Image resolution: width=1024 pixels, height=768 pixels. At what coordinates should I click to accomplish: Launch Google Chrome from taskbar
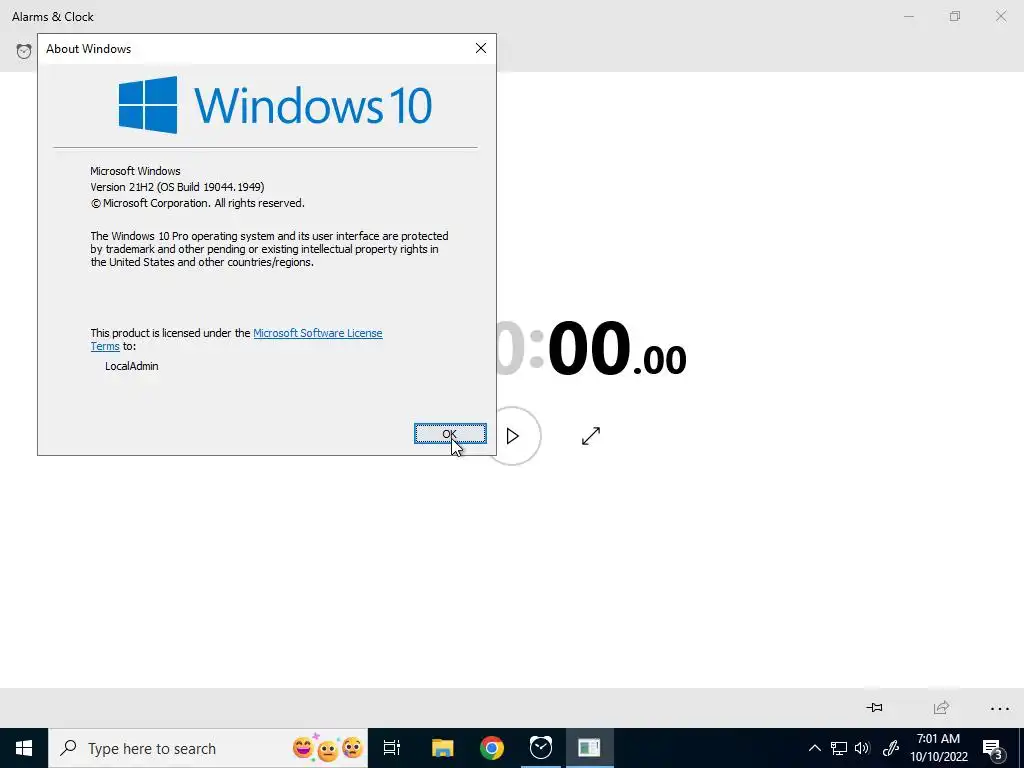(x=492, y=748)
